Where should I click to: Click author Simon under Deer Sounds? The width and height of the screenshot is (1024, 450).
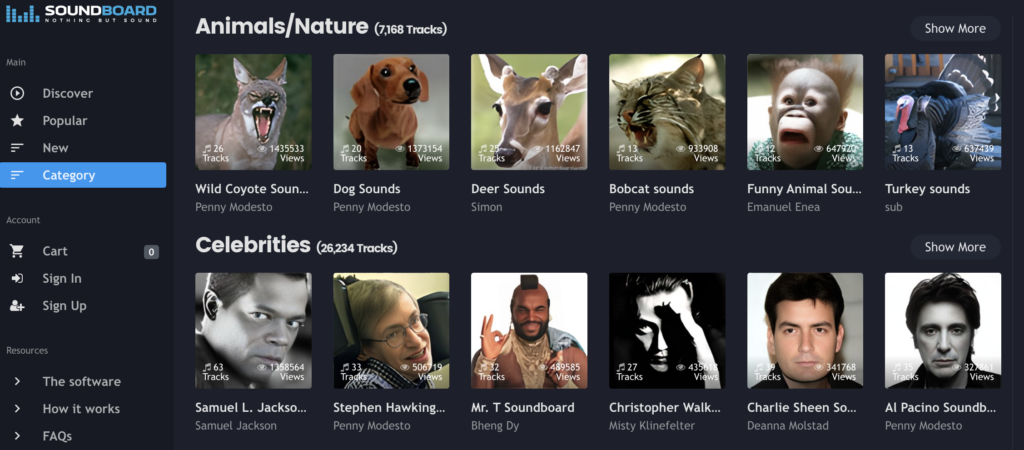(x=487, y=207)
